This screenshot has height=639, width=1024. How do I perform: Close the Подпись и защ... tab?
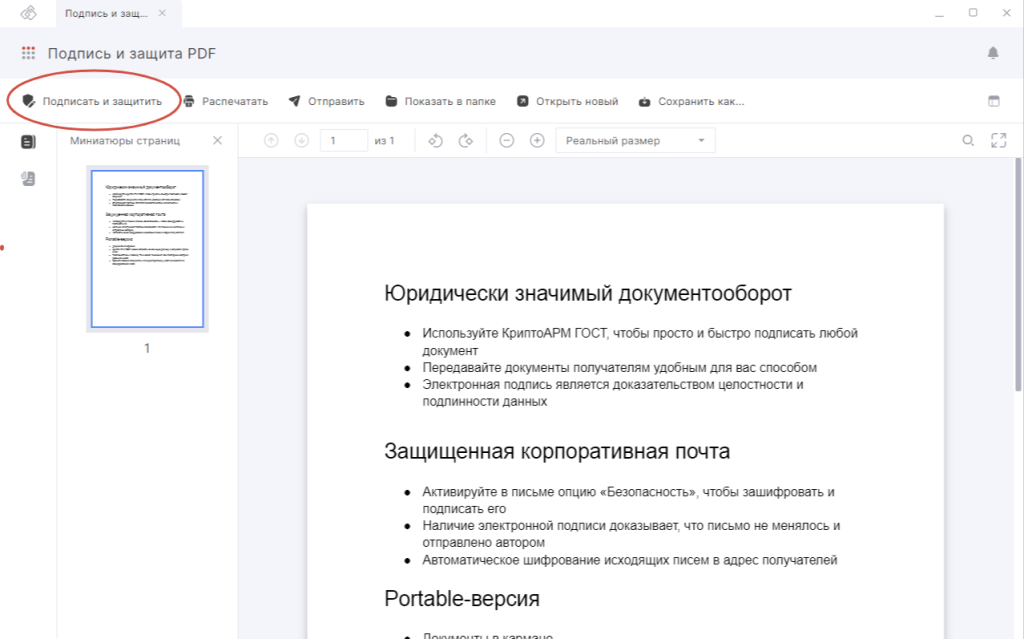pos(163,13)
